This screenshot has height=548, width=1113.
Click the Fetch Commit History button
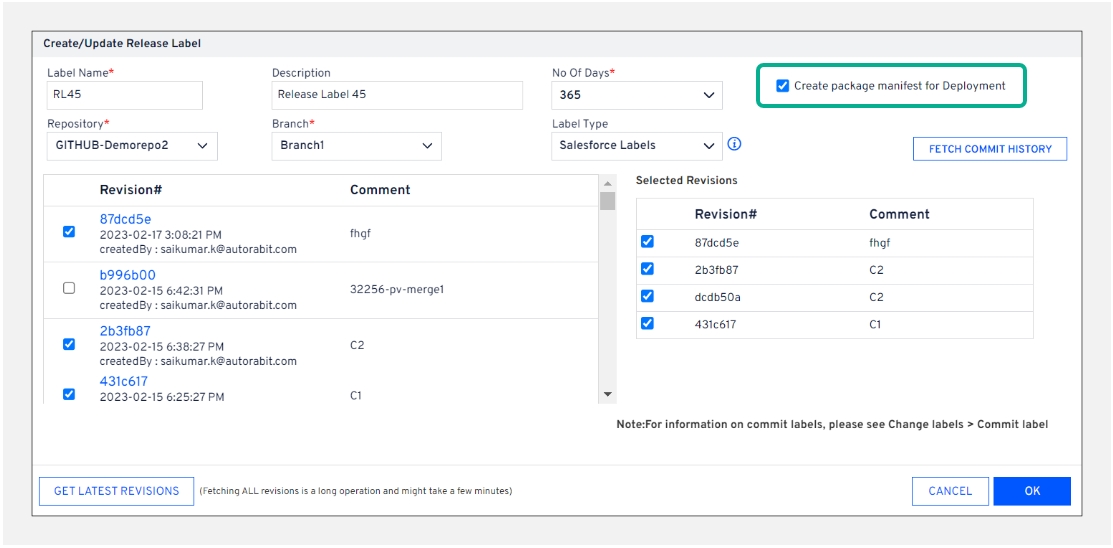pos(990,149)
